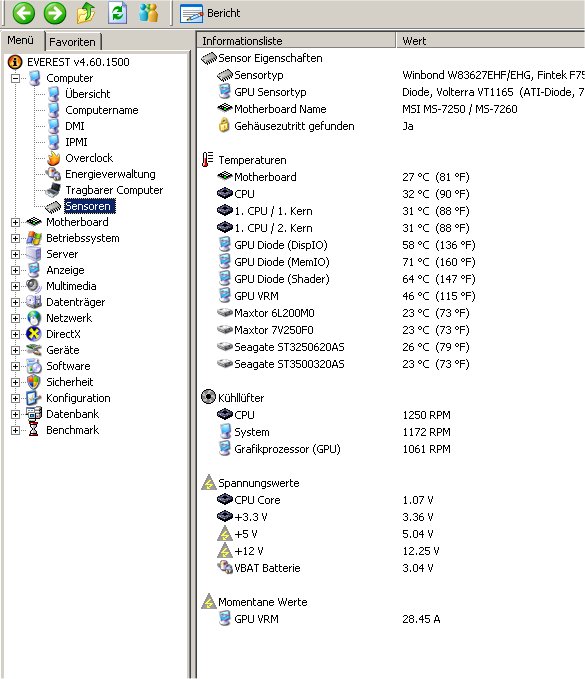This screenshot has height=679, width=585.
Task: Expand the Betriebssystem tree node
Action: (x=16, y=238)
